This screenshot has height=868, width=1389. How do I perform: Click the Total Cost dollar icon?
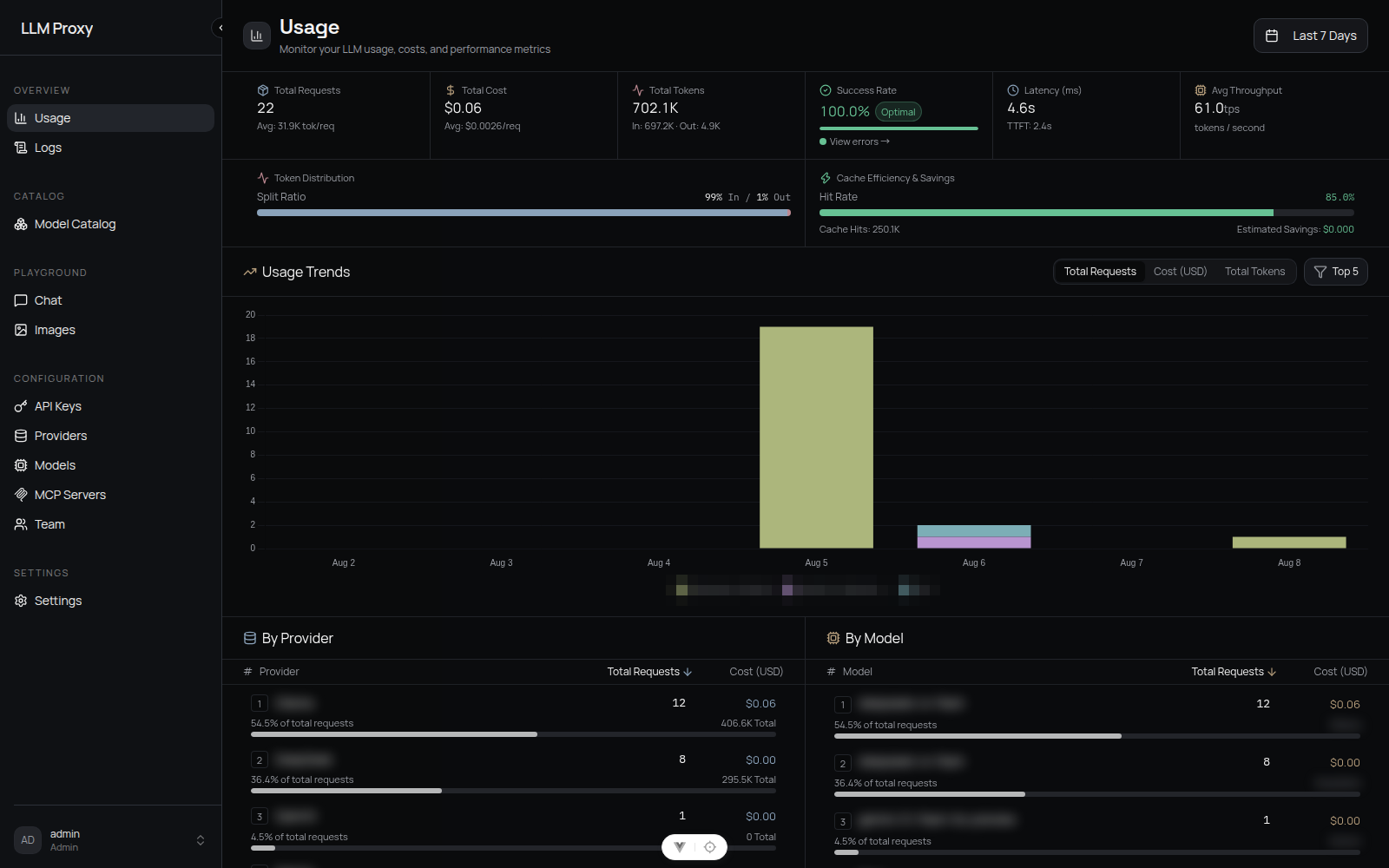tap(451, 90)
